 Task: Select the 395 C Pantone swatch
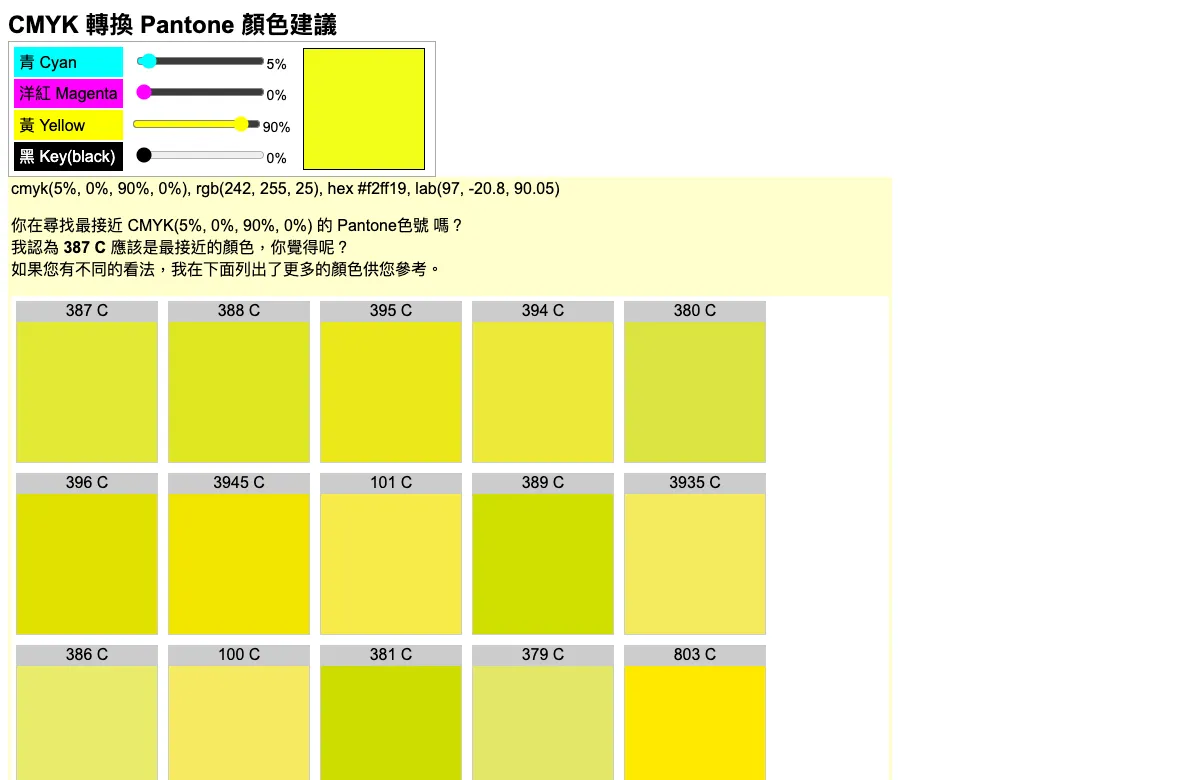[391, 382]
